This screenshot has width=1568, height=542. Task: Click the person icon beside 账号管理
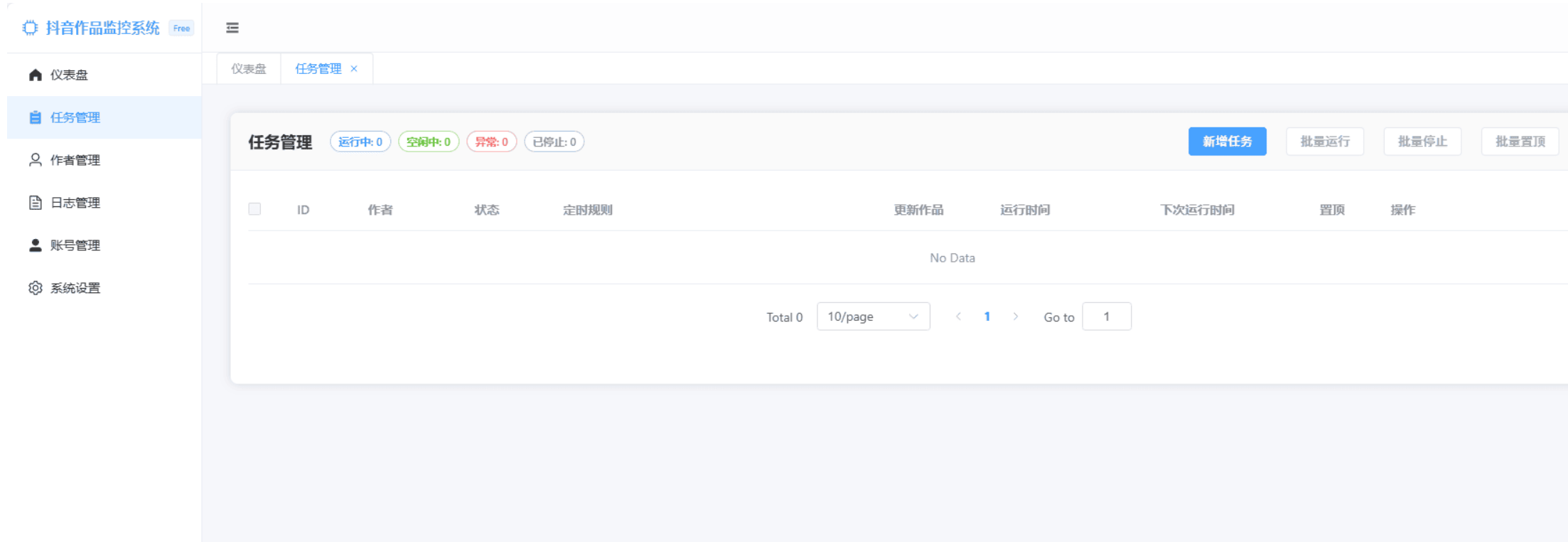click(35, 245)
